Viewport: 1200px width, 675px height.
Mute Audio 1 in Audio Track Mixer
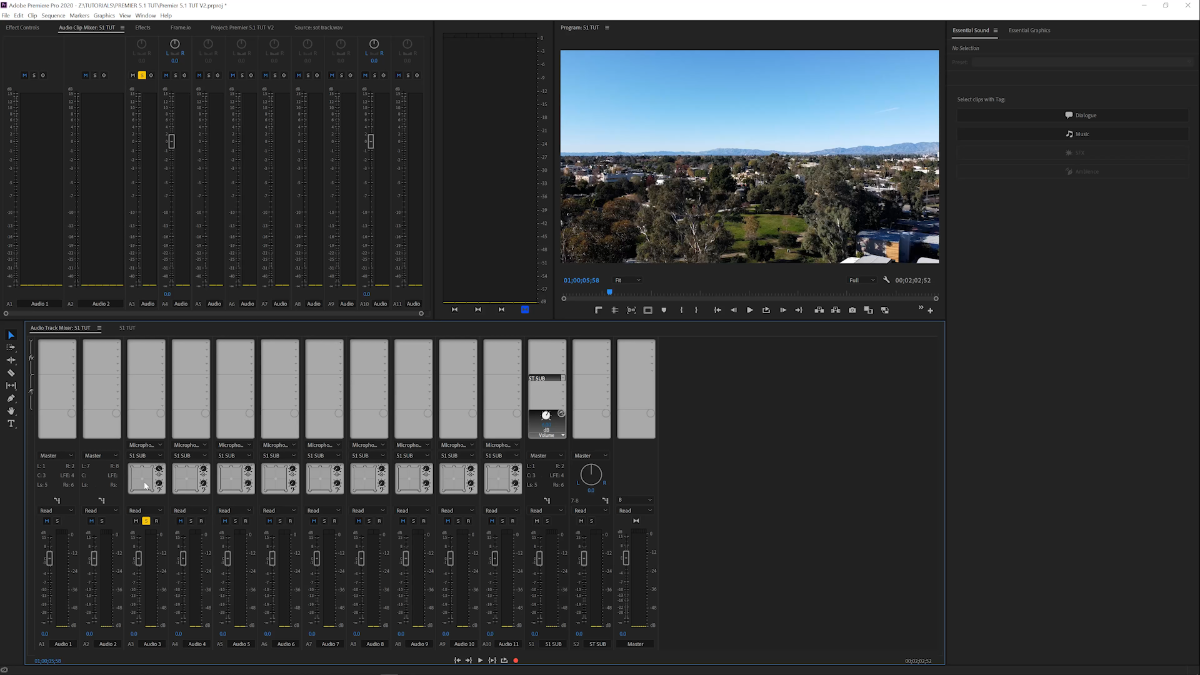[46, 521]
